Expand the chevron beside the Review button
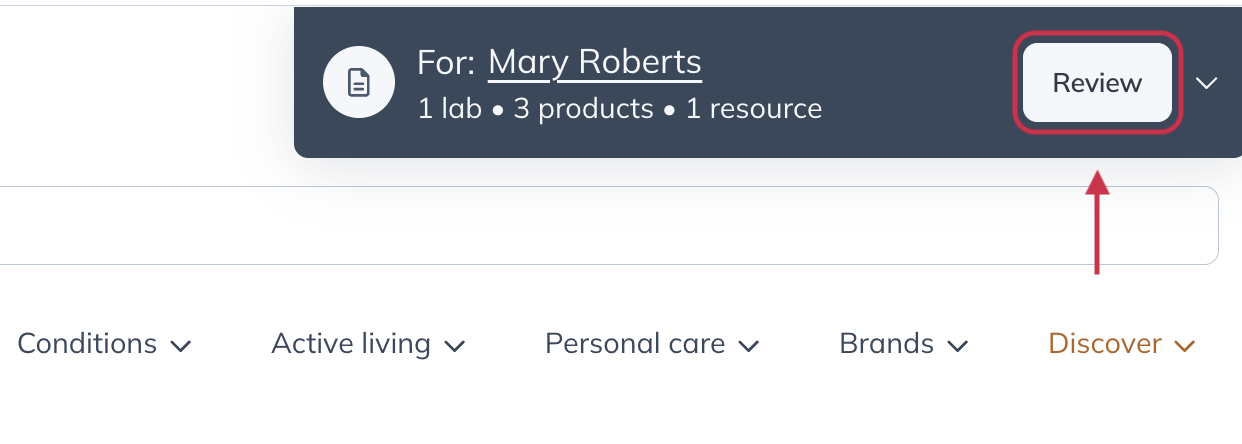 click(1207, 83)
